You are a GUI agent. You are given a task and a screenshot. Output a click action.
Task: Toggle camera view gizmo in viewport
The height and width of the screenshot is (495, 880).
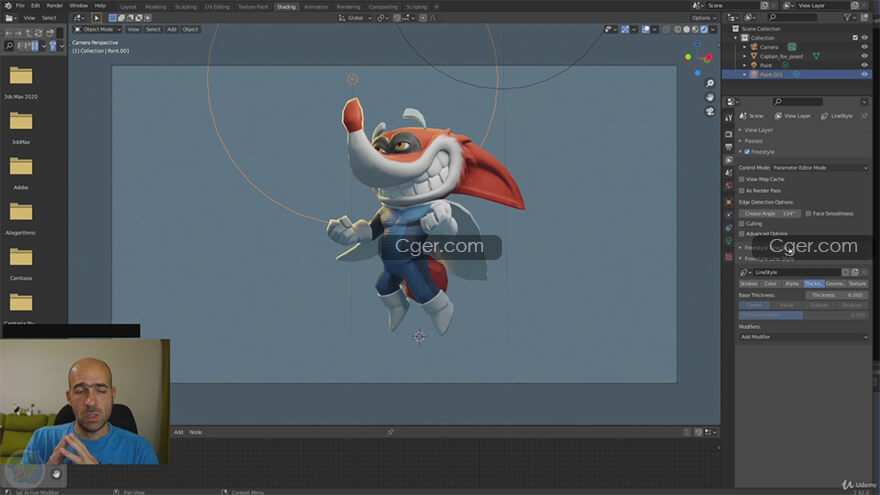710,111
